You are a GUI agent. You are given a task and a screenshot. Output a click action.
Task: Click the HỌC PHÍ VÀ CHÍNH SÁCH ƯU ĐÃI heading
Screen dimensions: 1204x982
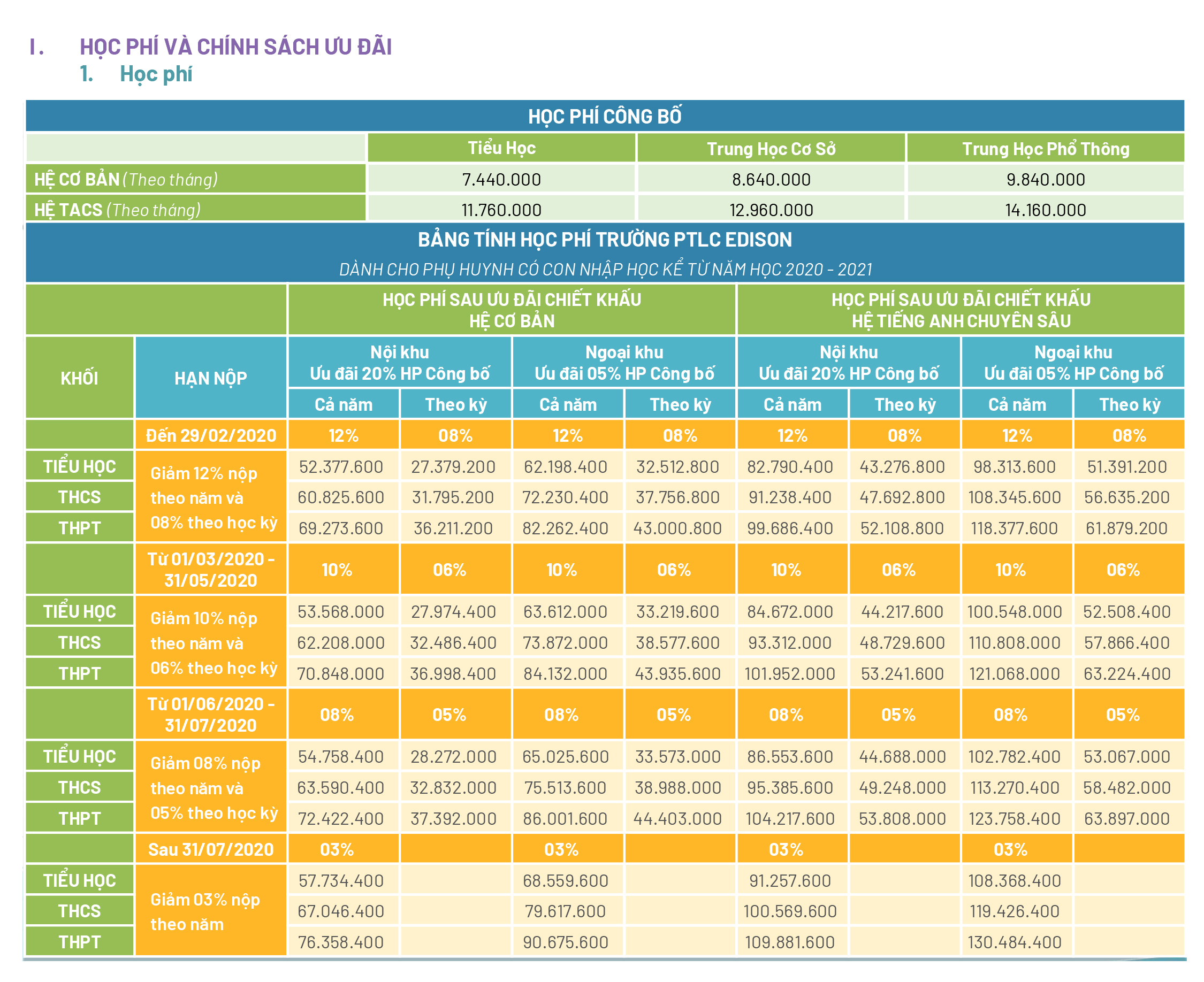(236, 47)
